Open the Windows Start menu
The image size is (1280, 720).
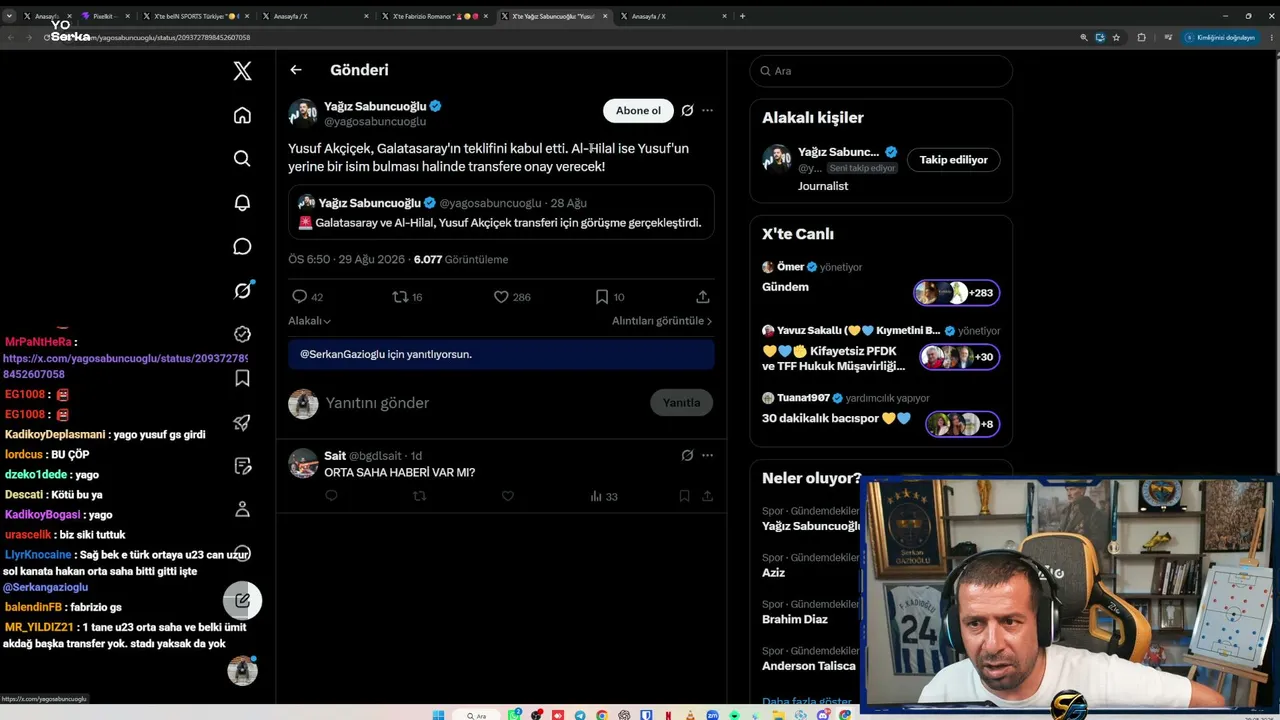[438, 715]
